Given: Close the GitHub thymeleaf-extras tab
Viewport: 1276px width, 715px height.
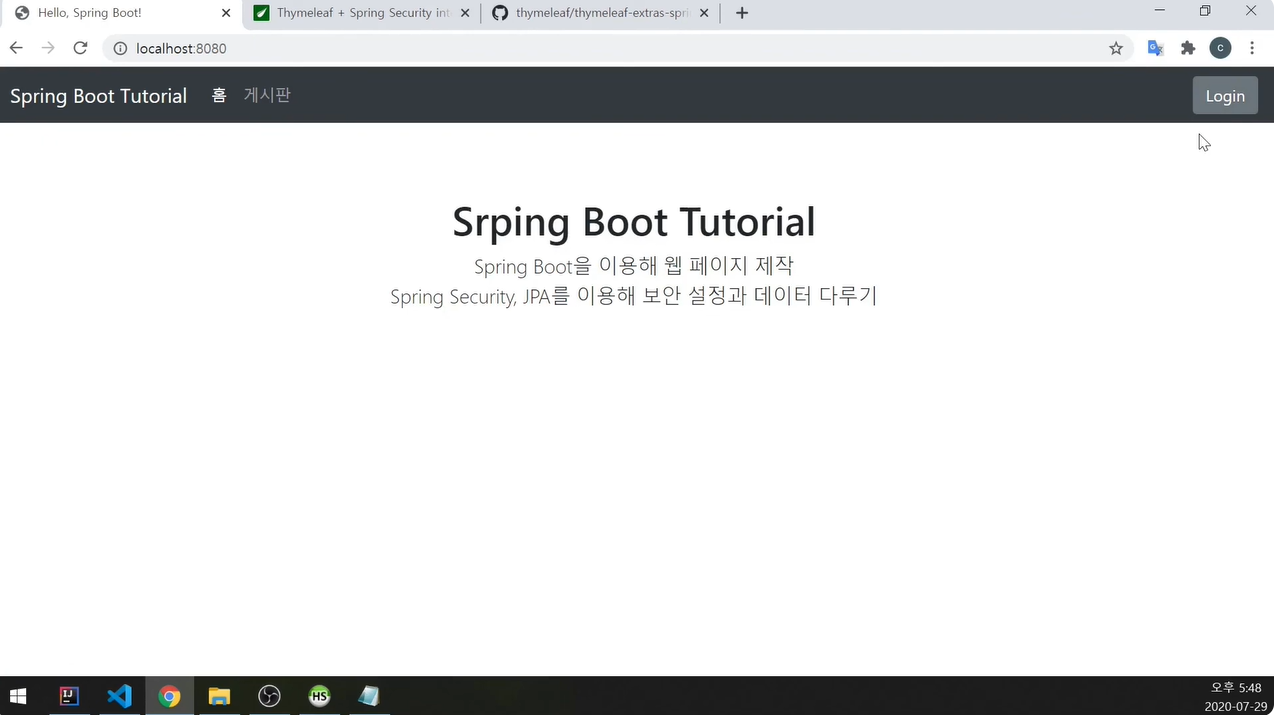Looking at the screenshot, I should tap(704, 14).
